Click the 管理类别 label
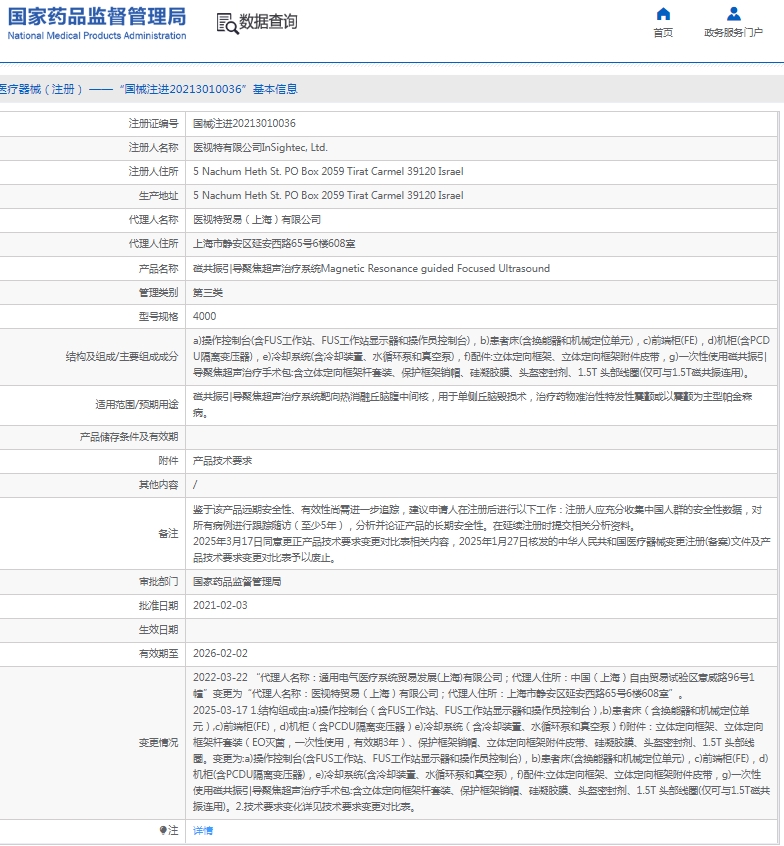 pos(158,292)
